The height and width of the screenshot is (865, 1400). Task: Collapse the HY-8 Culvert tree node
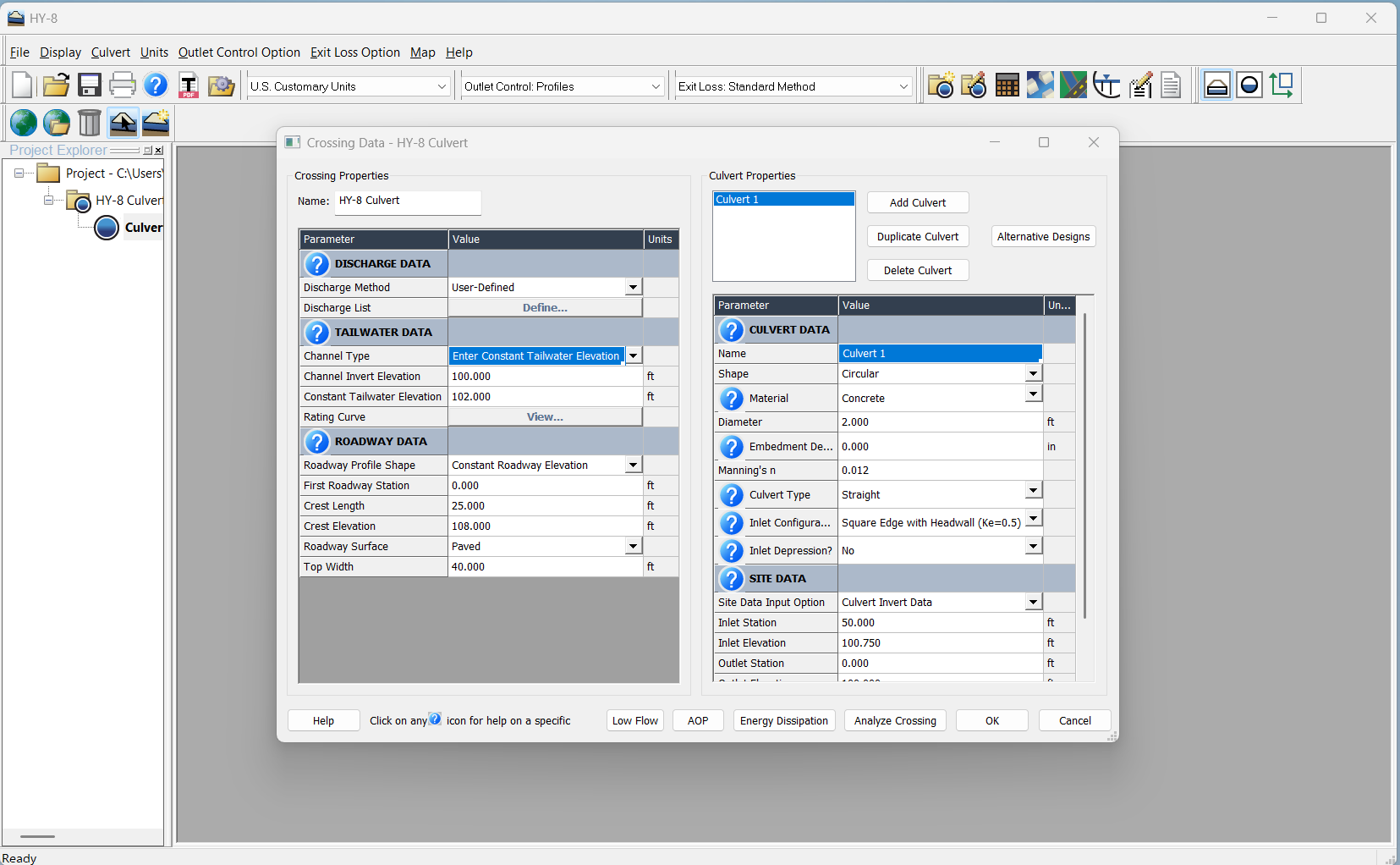tap(48, 201)
